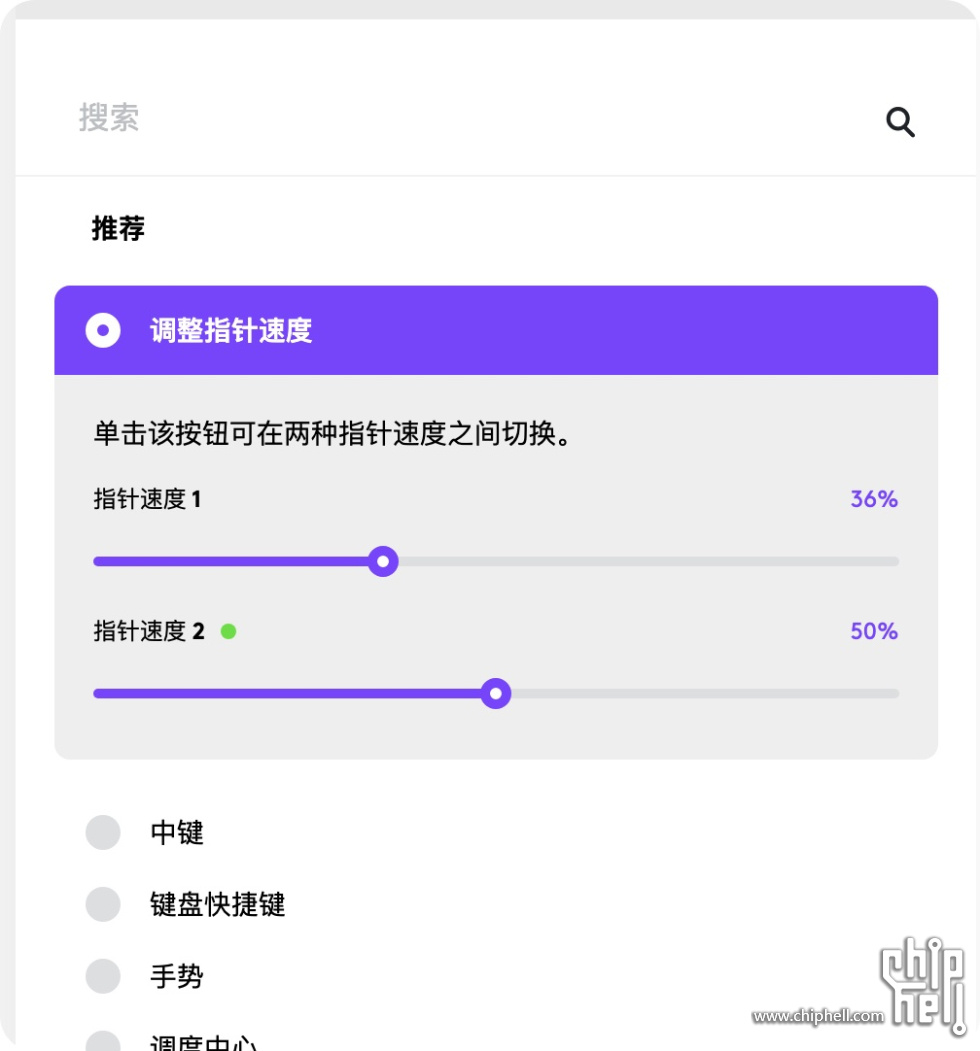Select the 键盘快捷键 radio option

coord(103,904)
